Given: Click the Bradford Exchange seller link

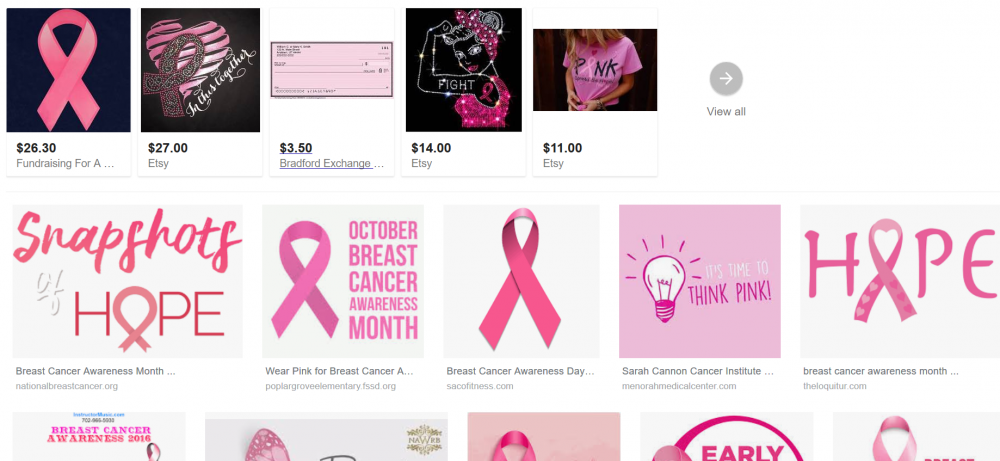Looking at the screenshot, I should click(x=332, y=163).
